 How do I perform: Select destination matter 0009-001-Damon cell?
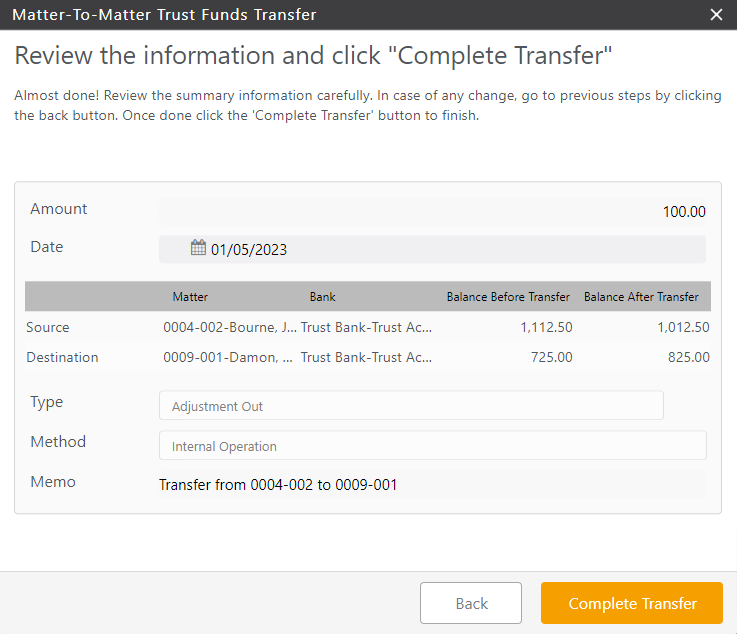click(x=228, y=357)
